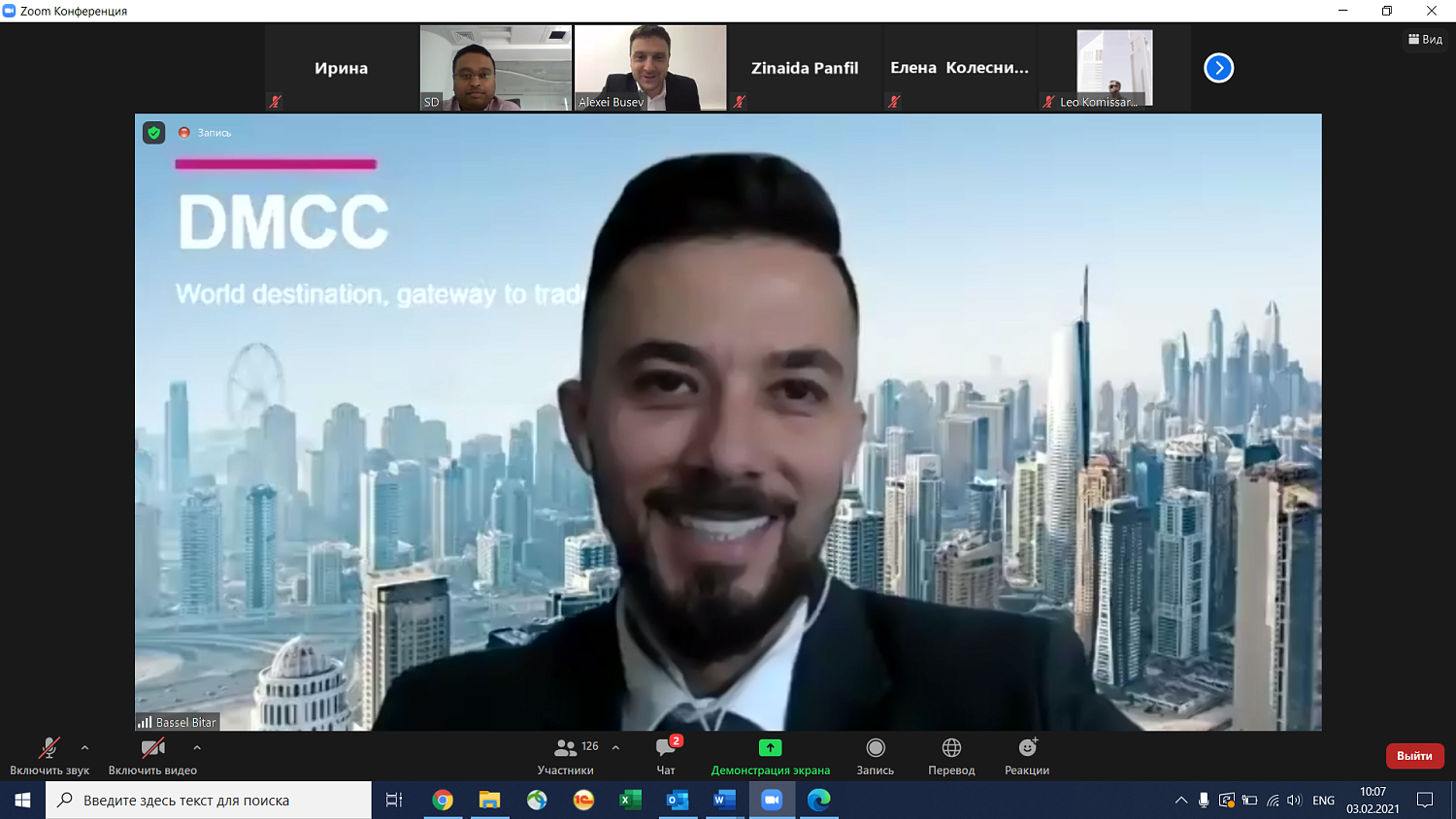The height and width of the screenshot is (819, 1456).
Task: Expand video options arrow beside Включить видео
Action: [197, 748]
